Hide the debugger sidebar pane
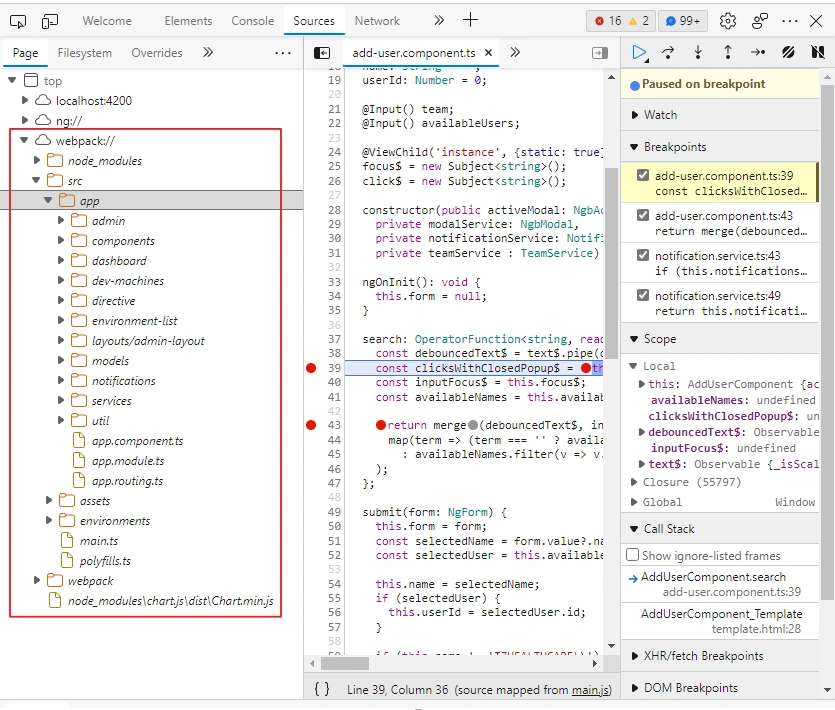The height and width of the screenshot is (710, 835). [600, 53]
